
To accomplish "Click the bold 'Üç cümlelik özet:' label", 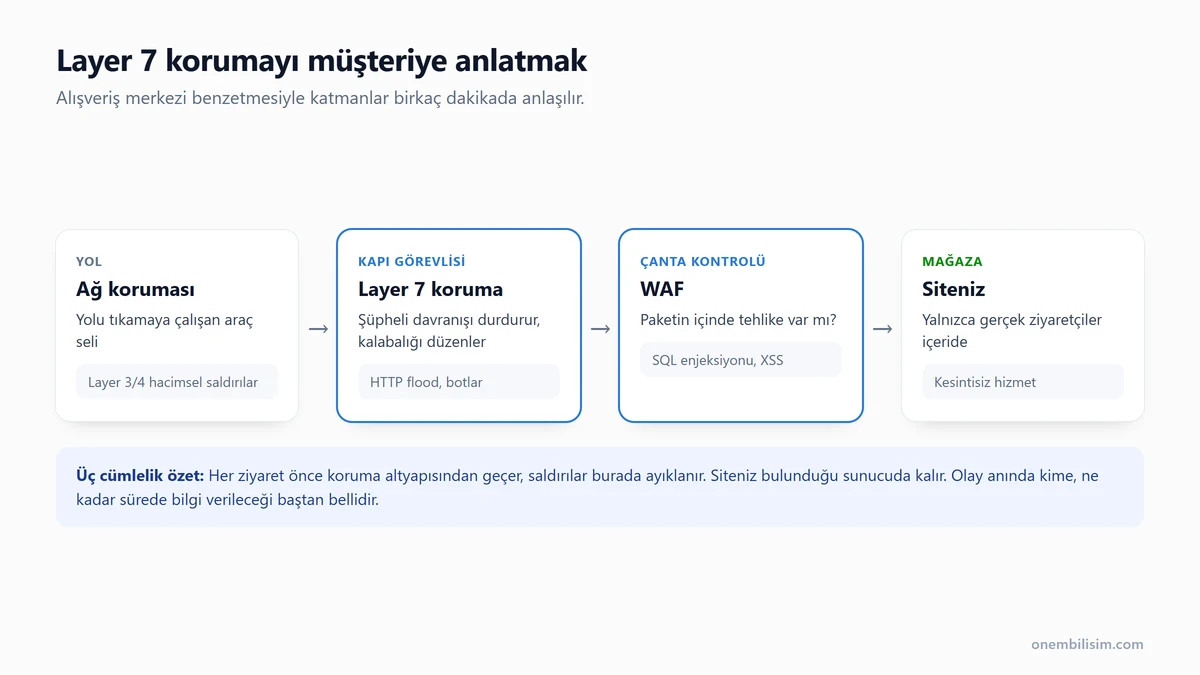I will coord(140,476).
